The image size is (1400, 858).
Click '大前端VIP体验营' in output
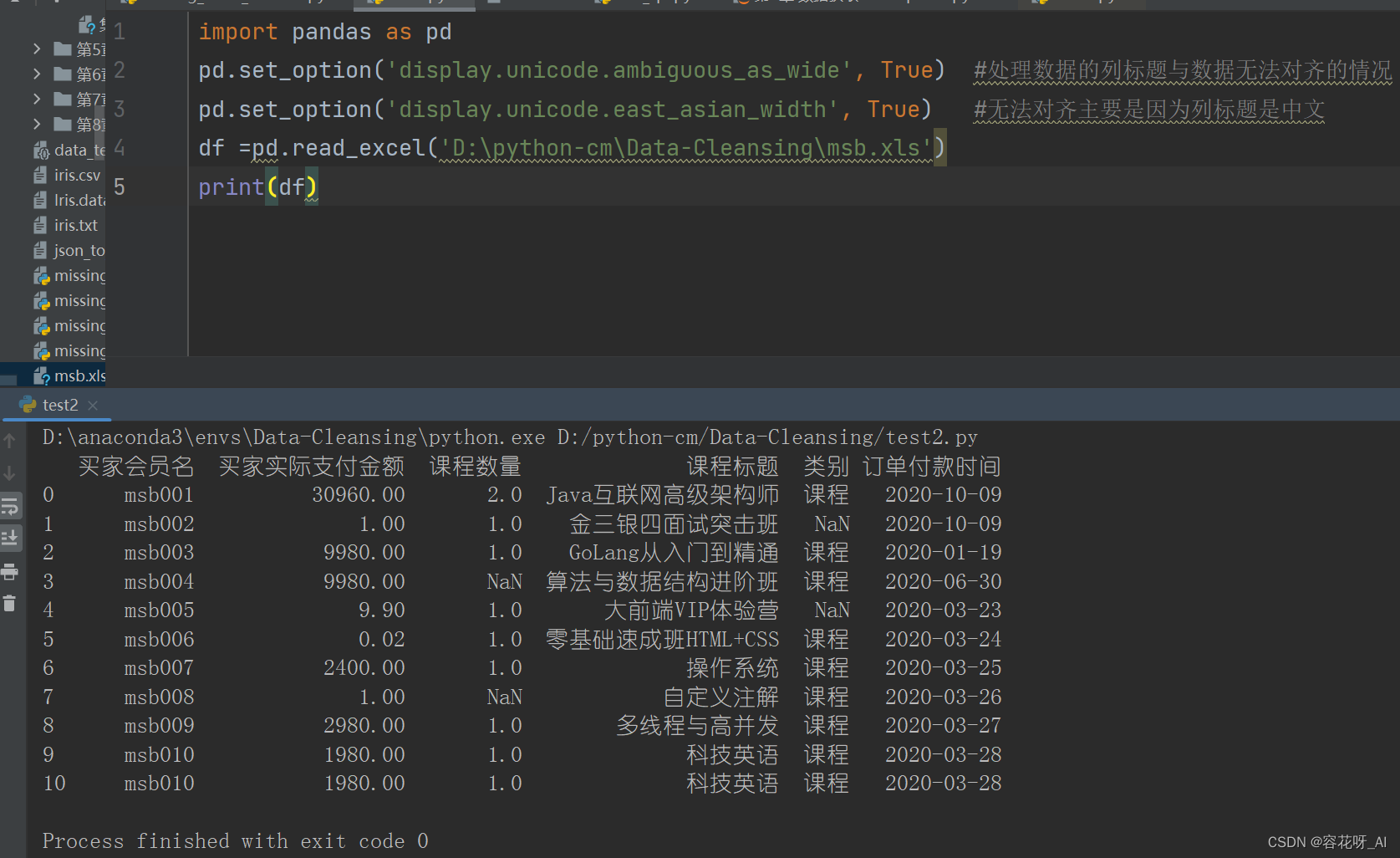coord(691,610)
